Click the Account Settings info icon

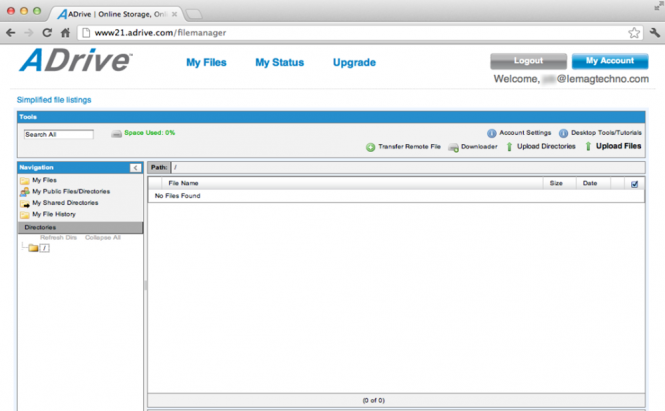pos(492,133)
